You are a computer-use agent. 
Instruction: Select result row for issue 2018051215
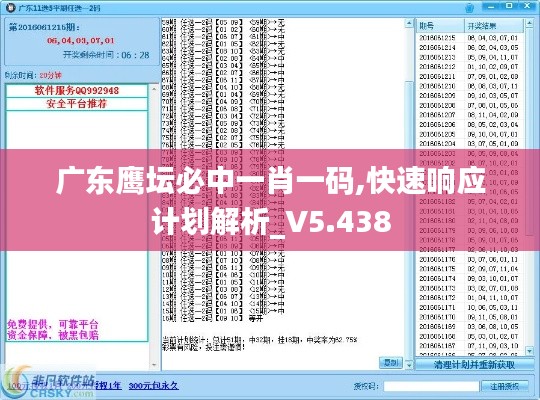[x=470, y=38]
